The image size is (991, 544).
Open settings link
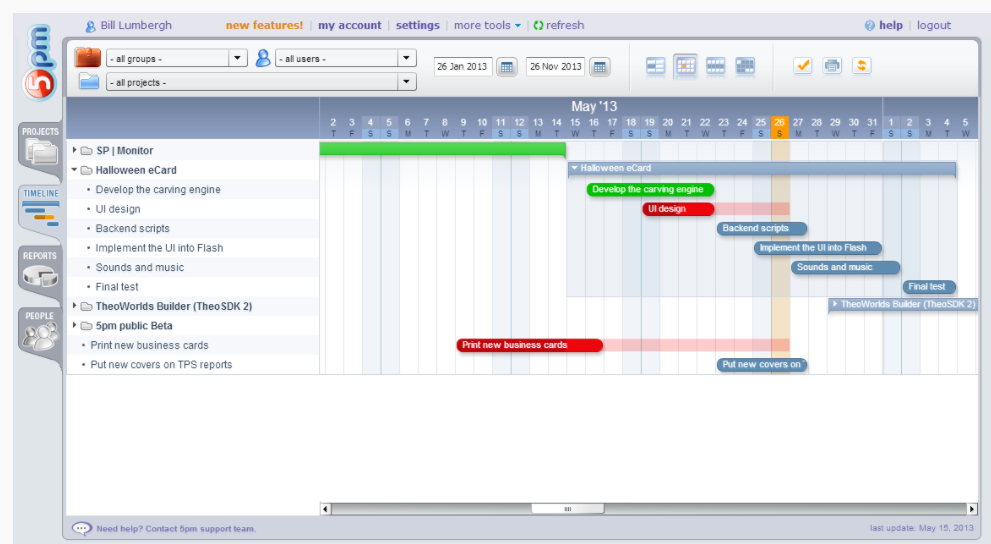click(417, 25)
